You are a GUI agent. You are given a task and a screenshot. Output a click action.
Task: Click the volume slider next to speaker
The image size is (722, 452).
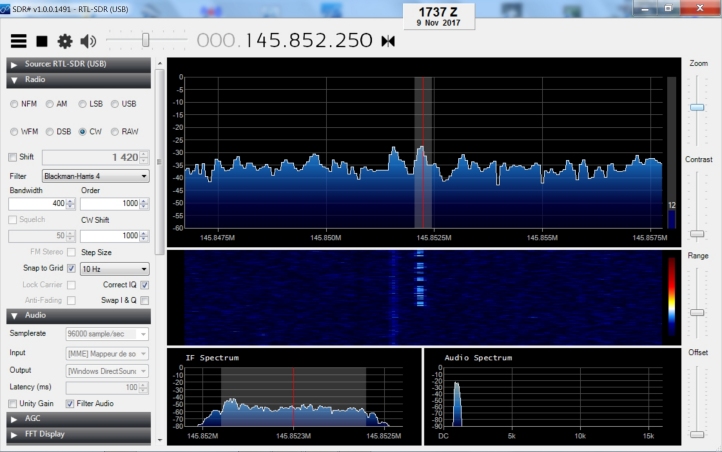click(146, 41)
